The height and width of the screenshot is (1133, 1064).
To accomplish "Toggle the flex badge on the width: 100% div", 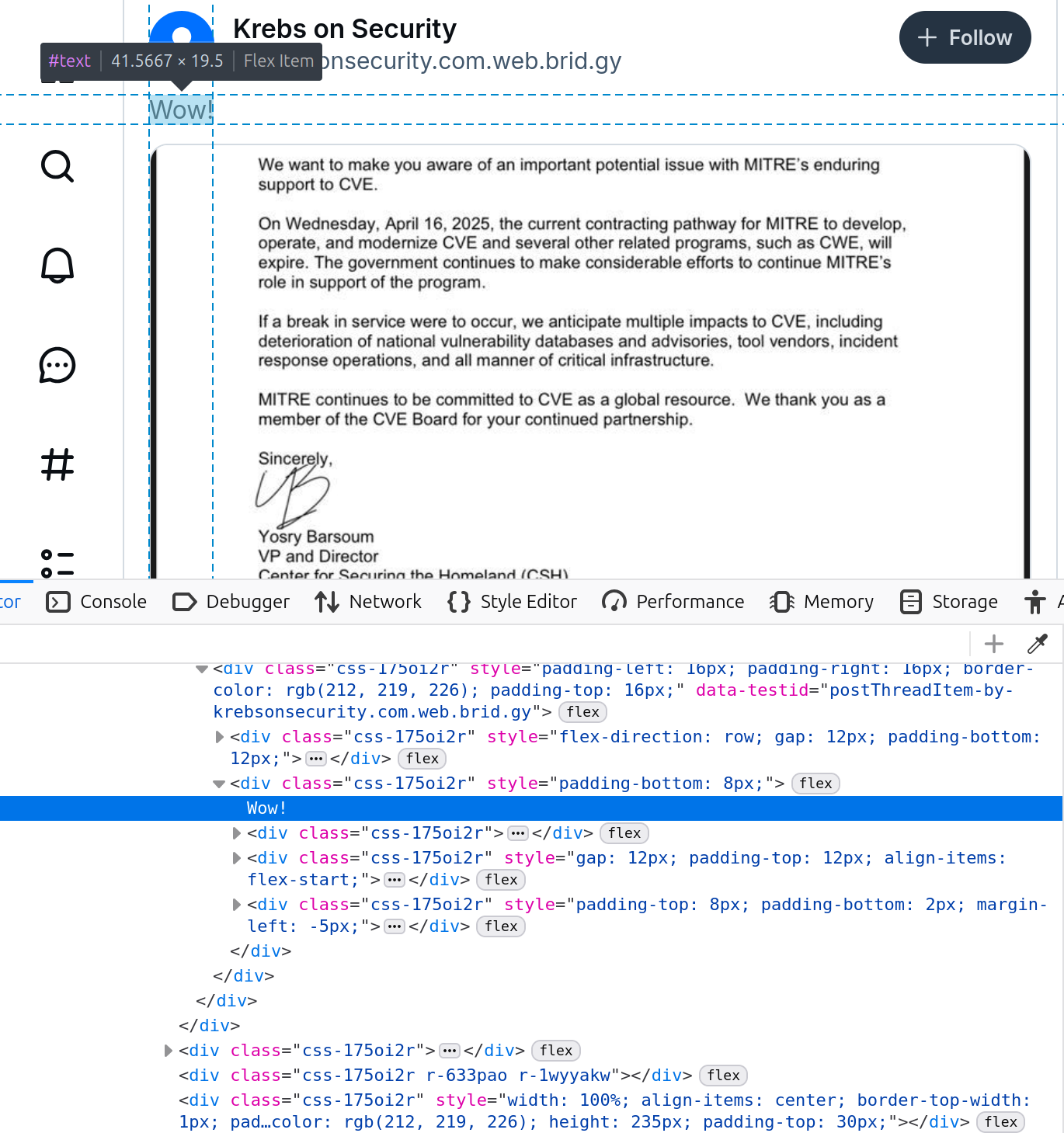I will point(1000,1122).
